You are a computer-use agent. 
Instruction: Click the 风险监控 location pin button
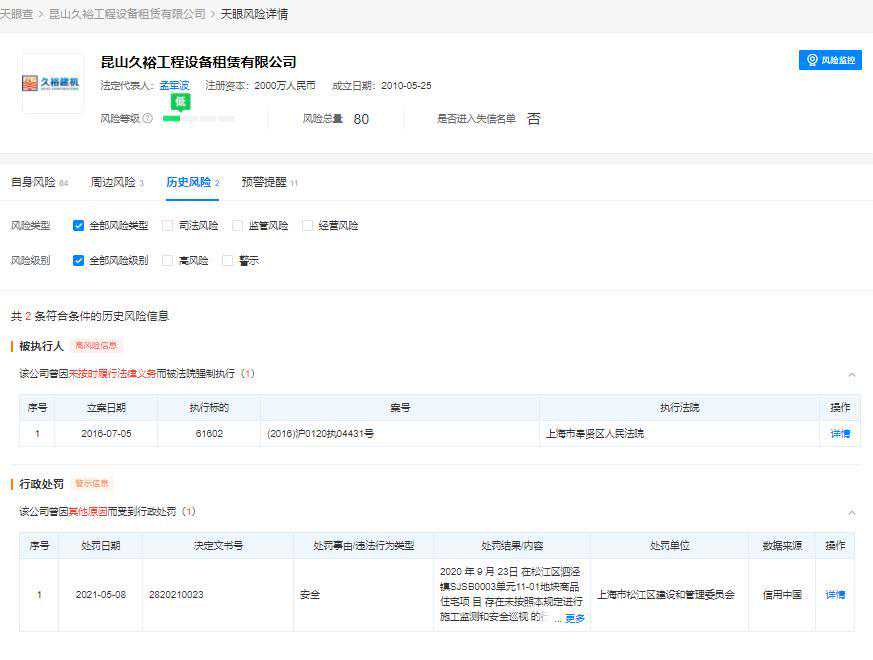(830, 60)
